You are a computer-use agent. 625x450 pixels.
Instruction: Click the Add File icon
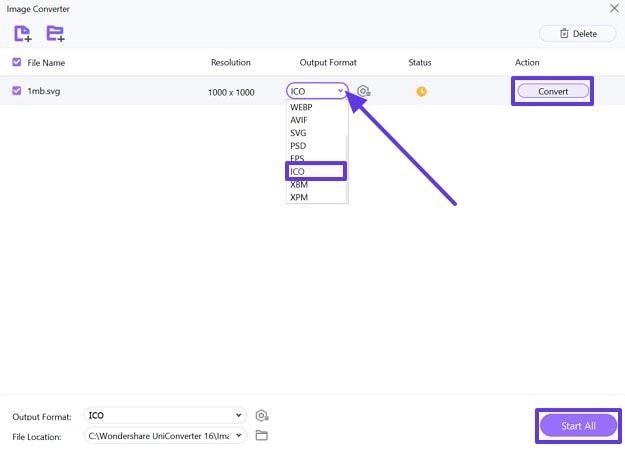23,33
